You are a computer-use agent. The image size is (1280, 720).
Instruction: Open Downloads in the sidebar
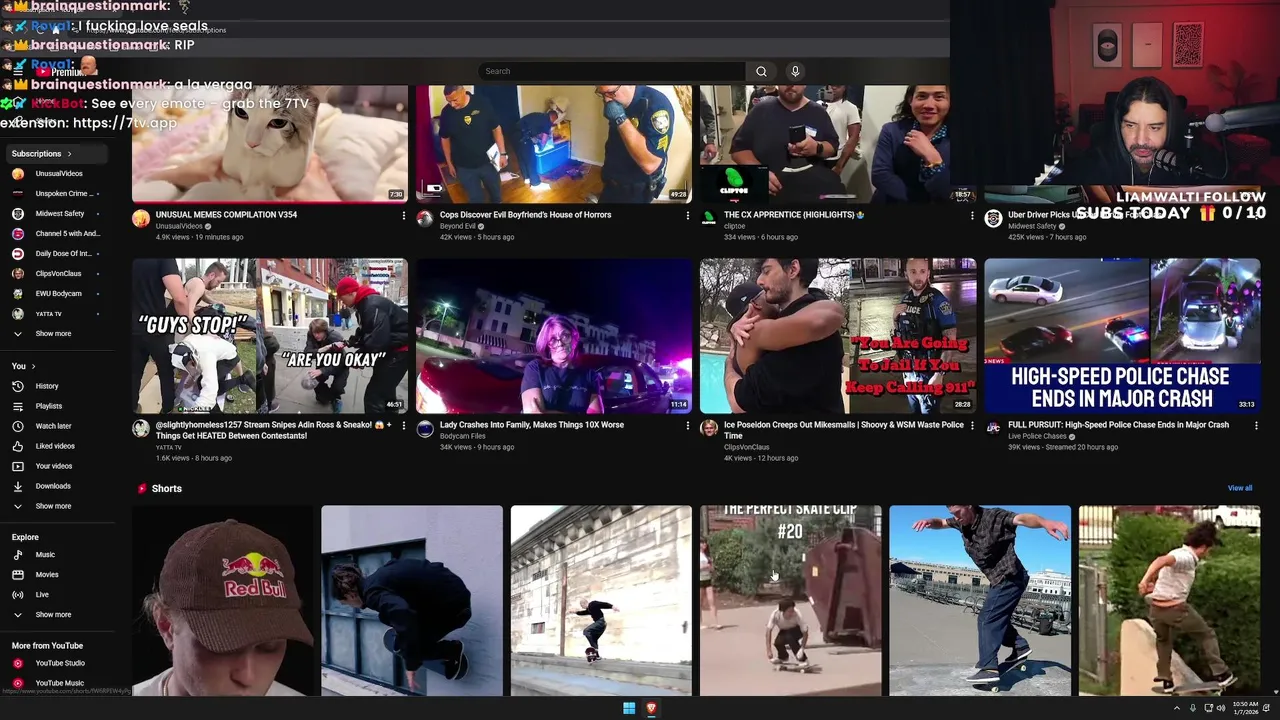53,486
